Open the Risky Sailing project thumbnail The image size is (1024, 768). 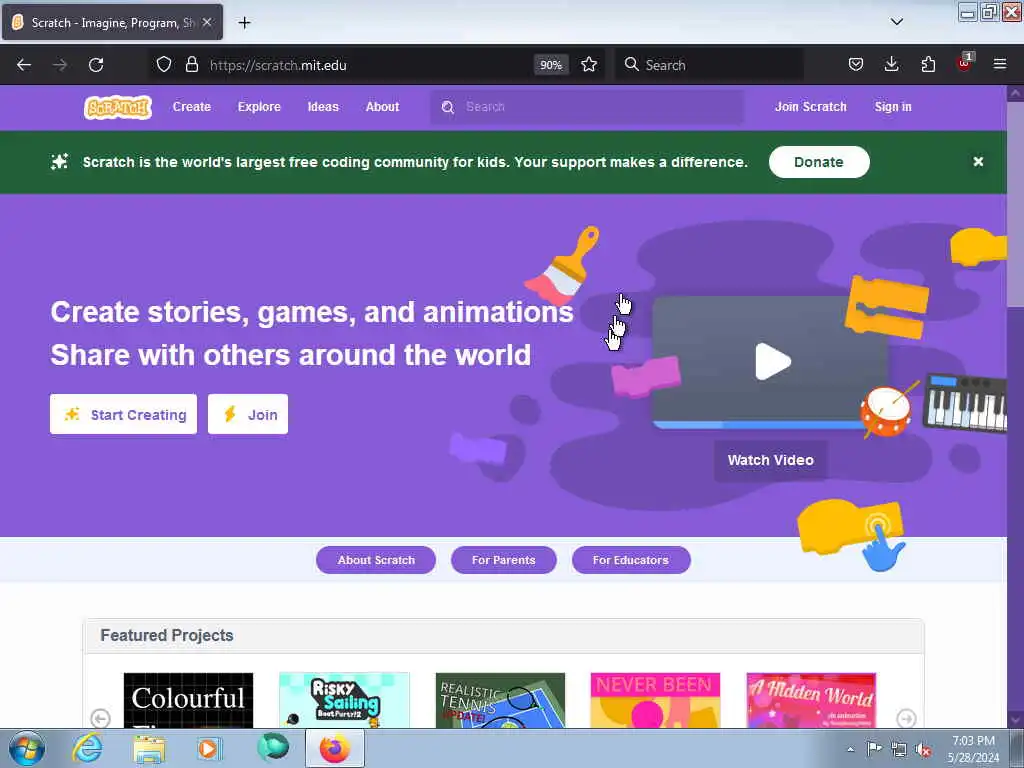(344, 700)
